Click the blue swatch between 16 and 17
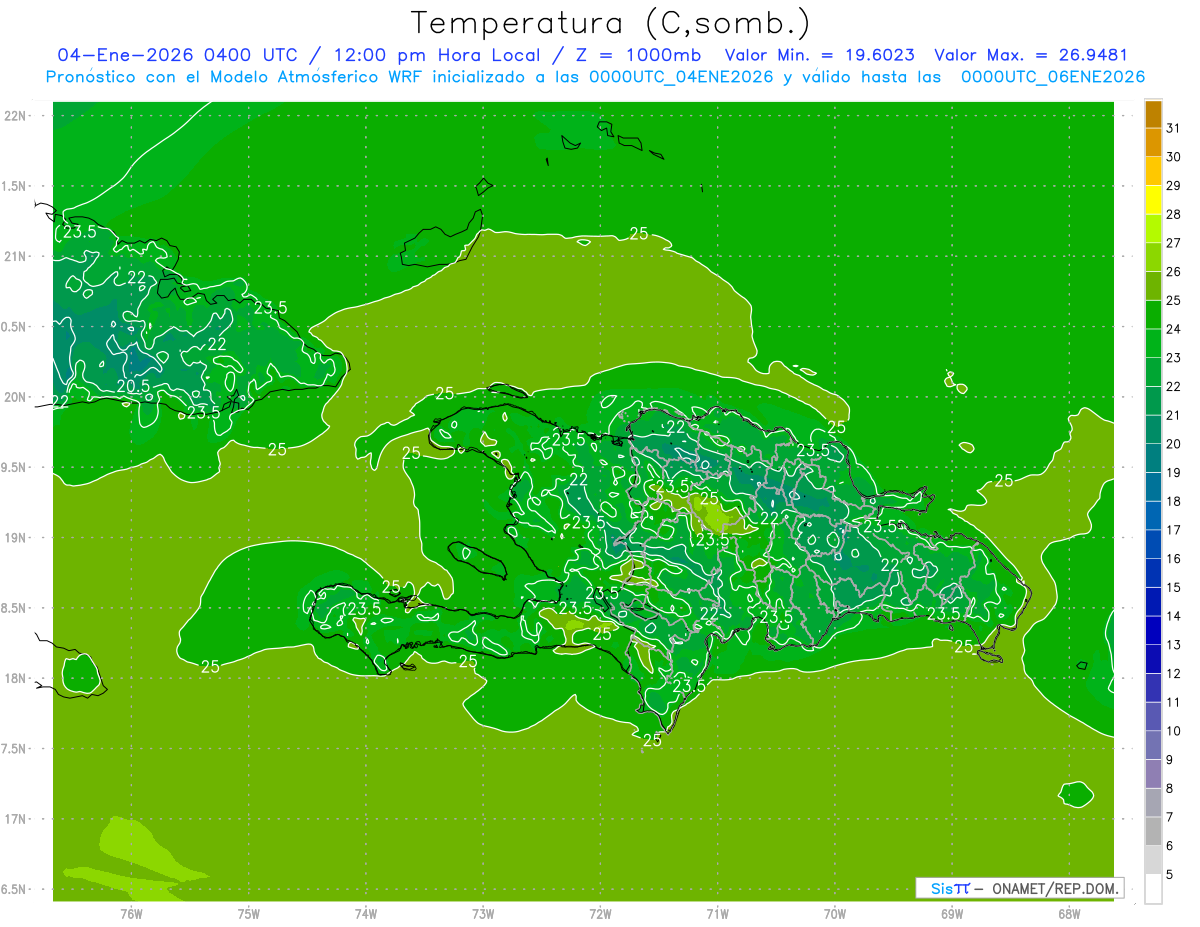The image size is (1200, 927). click(1153, 545)
